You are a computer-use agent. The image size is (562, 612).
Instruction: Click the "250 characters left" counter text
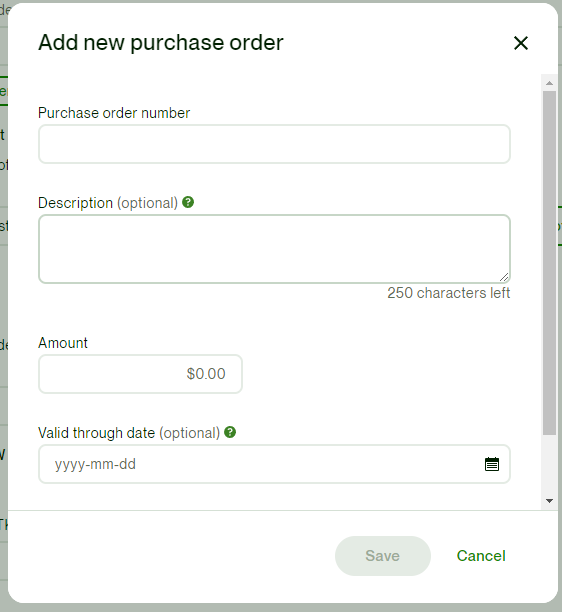[448, 293]
